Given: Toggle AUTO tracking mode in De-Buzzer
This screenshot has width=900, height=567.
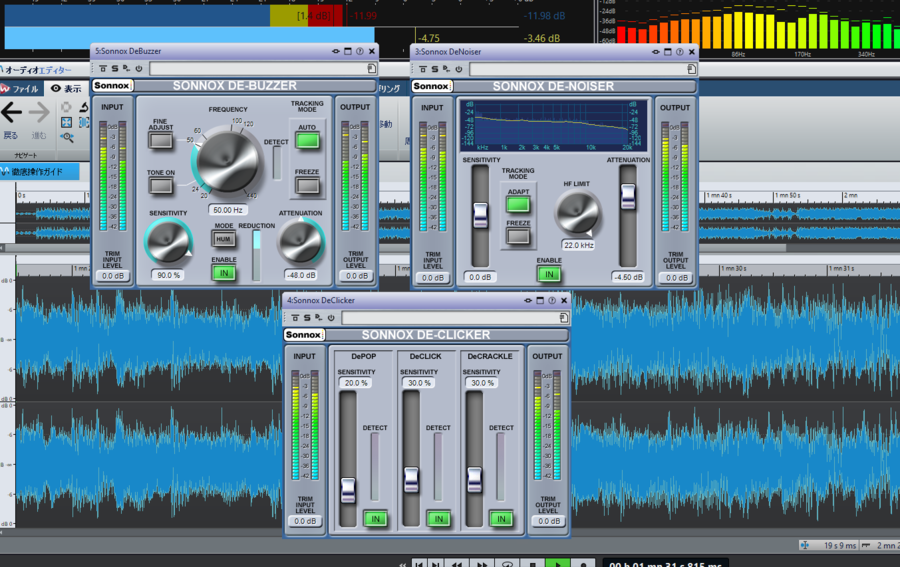Looking at the screenshot, I should [x=308, y=141].
